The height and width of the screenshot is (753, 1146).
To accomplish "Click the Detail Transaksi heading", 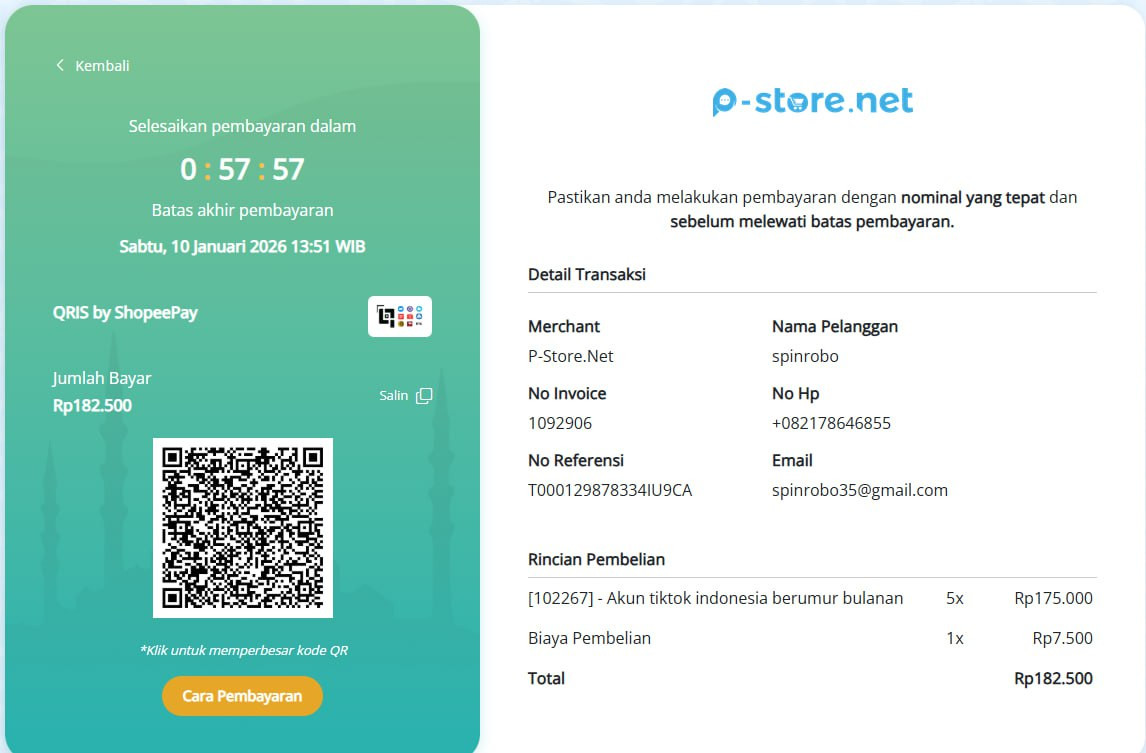I will [587, 275].
